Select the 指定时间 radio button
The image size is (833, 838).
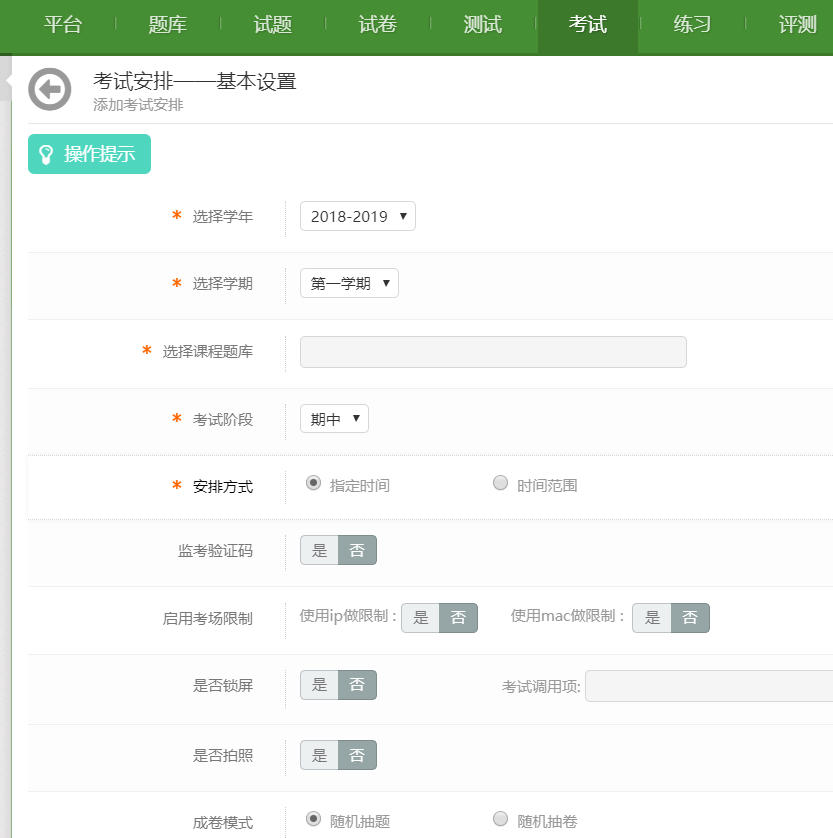[x=314, y=484]
